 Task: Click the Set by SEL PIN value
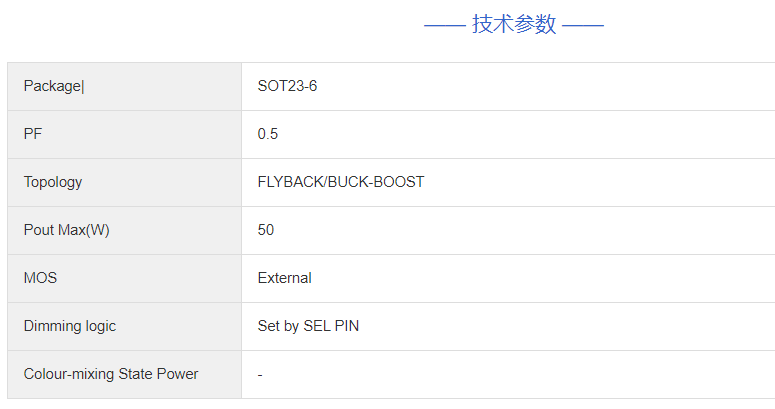click(x=308, y=326)
